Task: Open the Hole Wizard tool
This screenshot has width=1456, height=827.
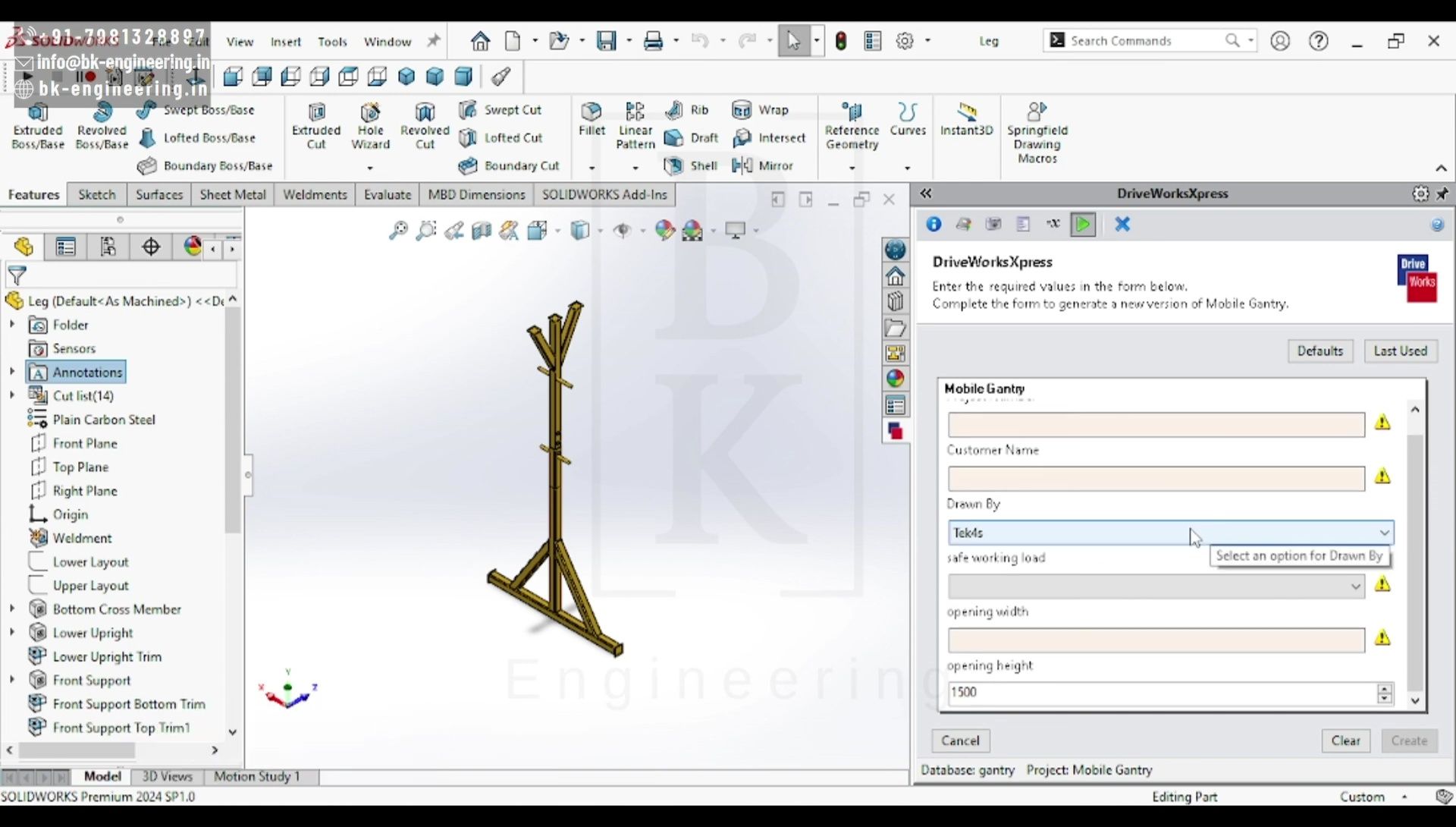Action: pyautogui.click(x=370, y=126)
